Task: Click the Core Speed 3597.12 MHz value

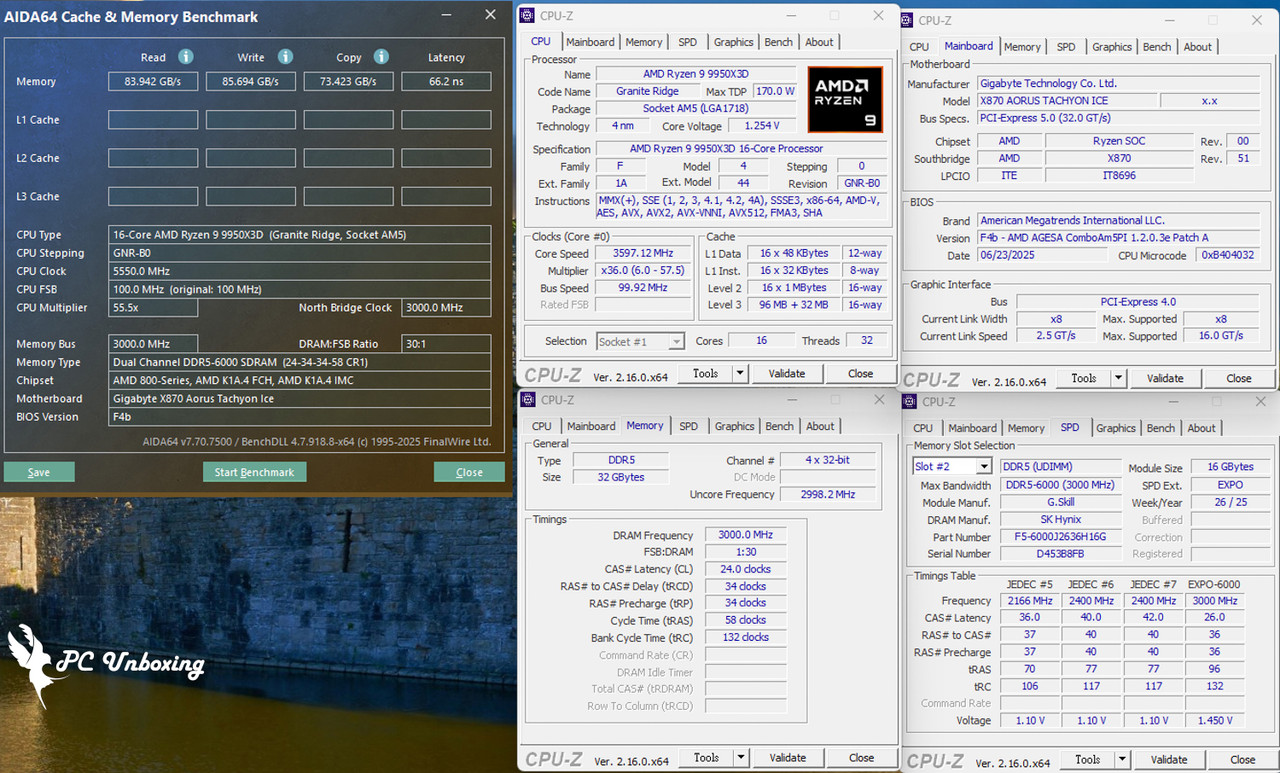Action: pyautogui.click(x=643, y=254)
